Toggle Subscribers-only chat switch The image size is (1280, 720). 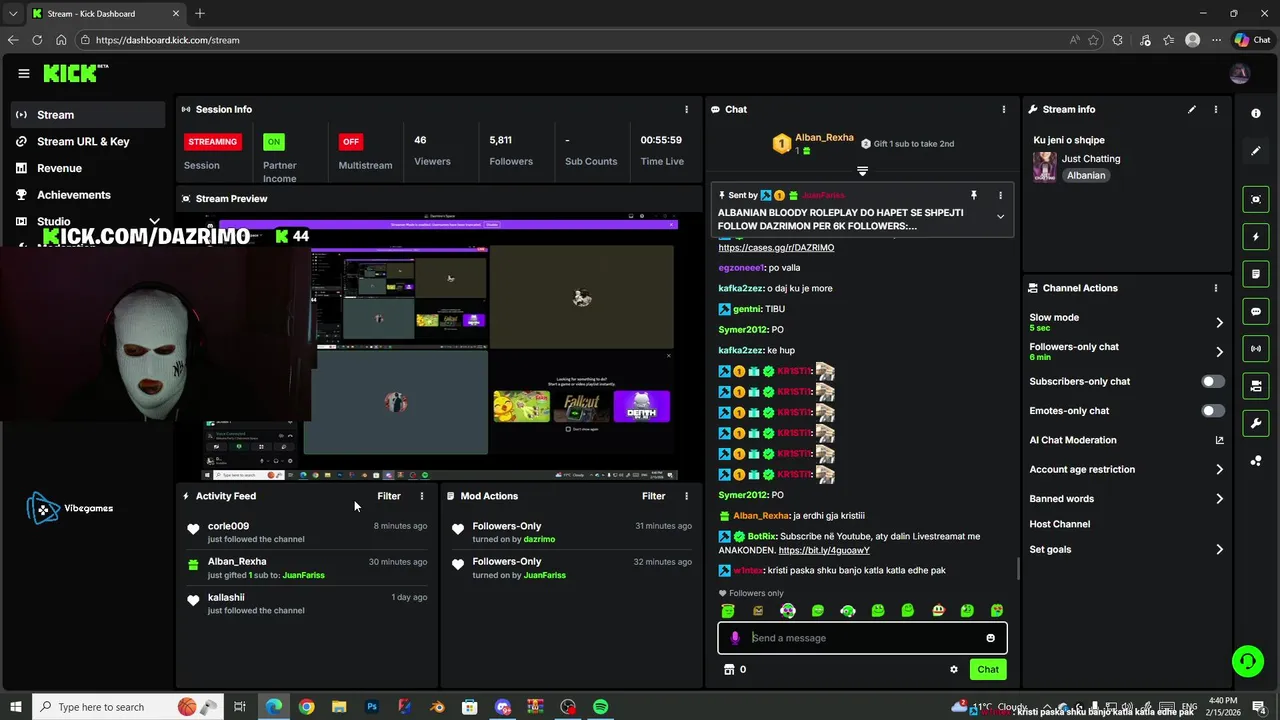tap(1212, 381)
